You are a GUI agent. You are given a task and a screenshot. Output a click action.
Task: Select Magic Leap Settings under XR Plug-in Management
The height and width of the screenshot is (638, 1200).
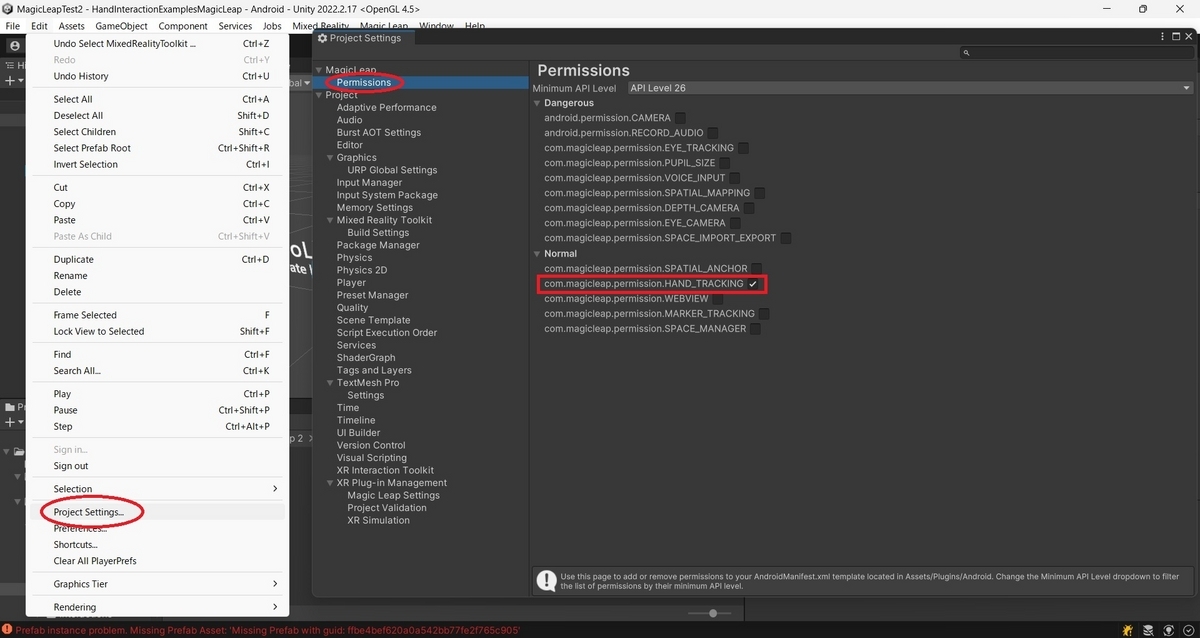(393, 495)
